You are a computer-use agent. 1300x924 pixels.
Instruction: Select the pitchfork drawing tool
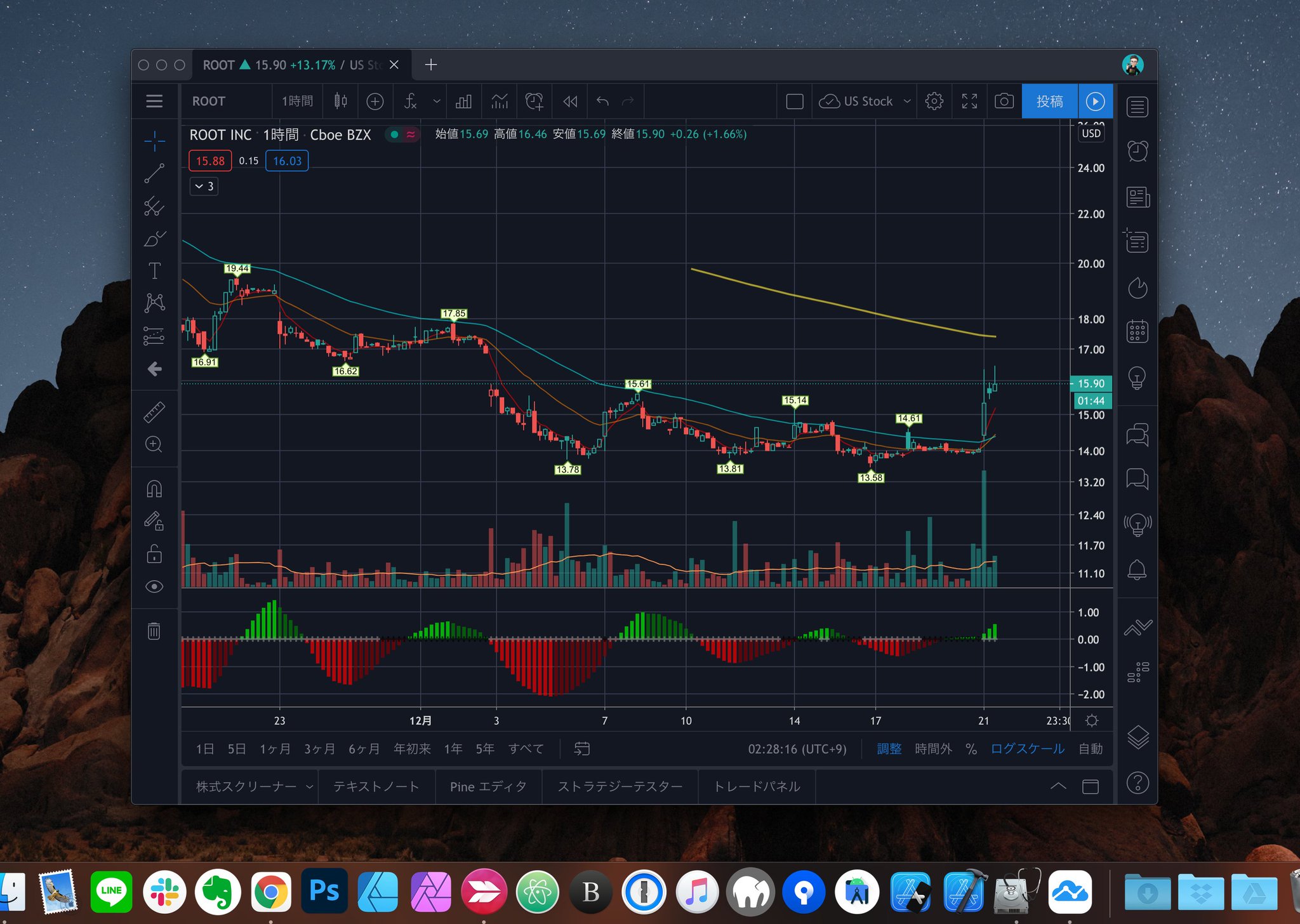(x=154, y=206)
